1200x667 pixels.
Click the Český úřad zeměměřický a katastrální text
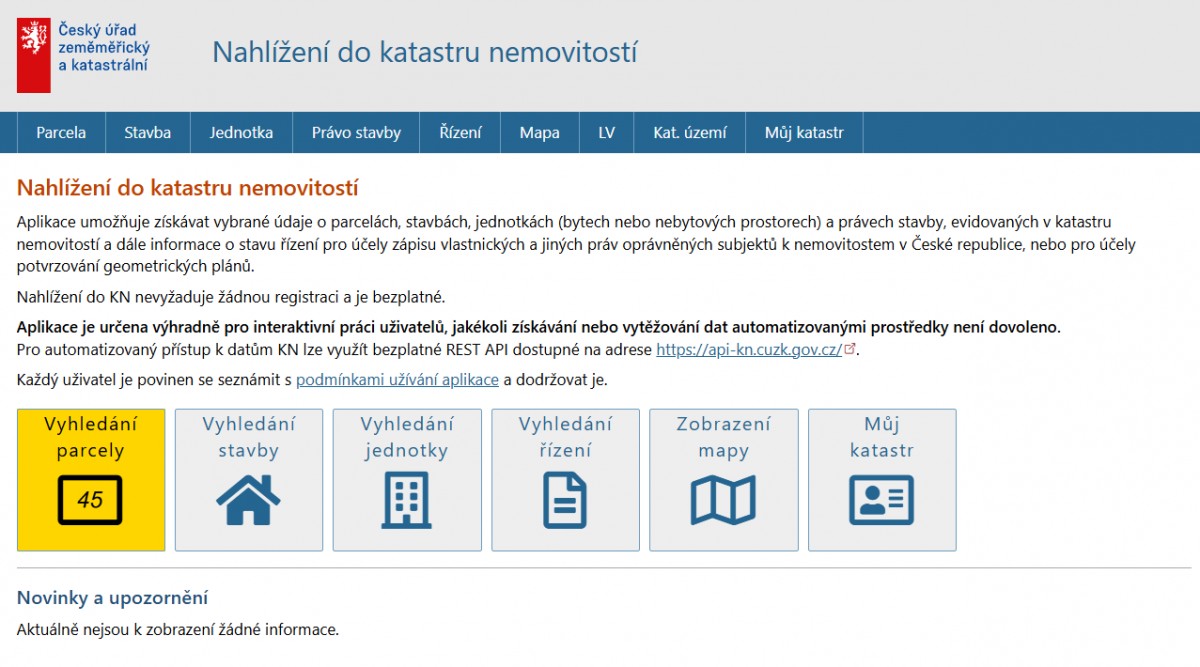[103, 47]
